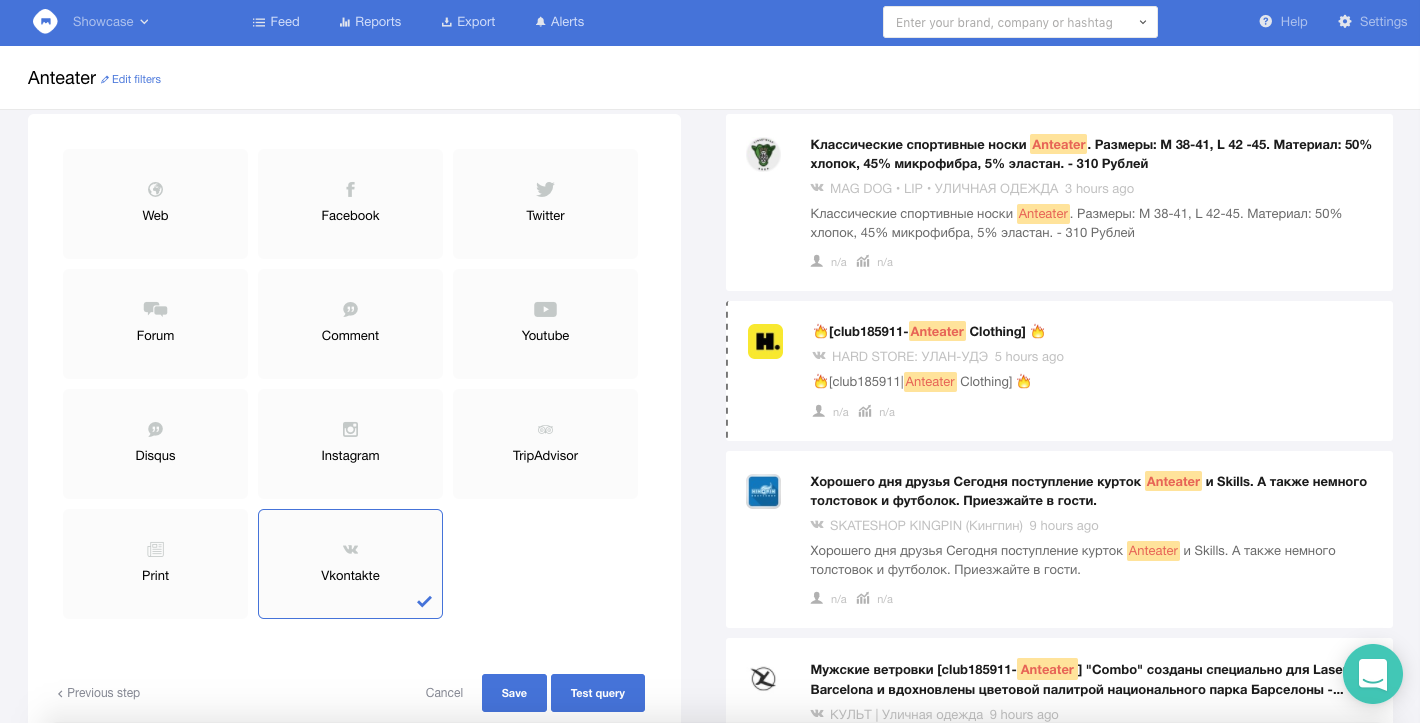Image resolution: width=1420 pixels, height=723 pixels.
Task: Open the Showcase project dropdown
Action: 110,21
